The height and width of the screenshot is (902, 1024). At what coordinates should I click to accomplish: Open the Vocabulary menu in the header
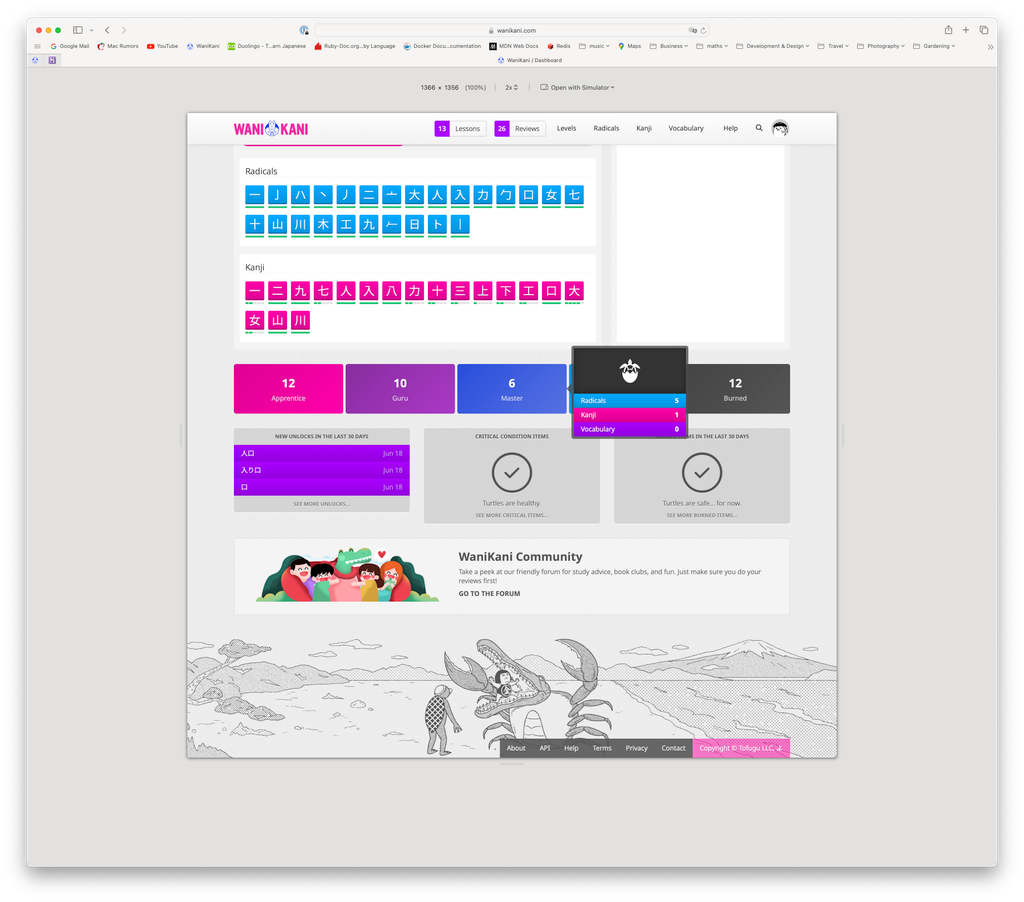[x=686, y=128]
